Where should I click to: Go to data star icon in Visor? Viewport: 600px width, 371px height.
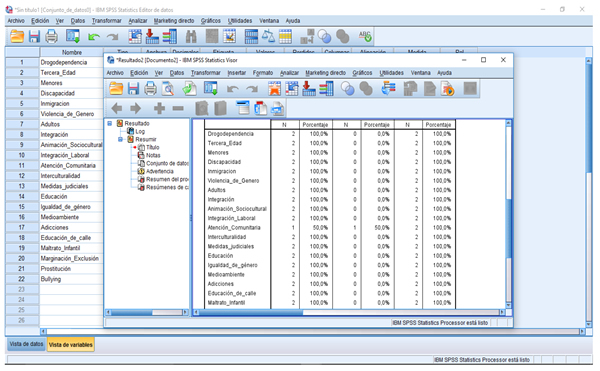(x=274, y=89)
